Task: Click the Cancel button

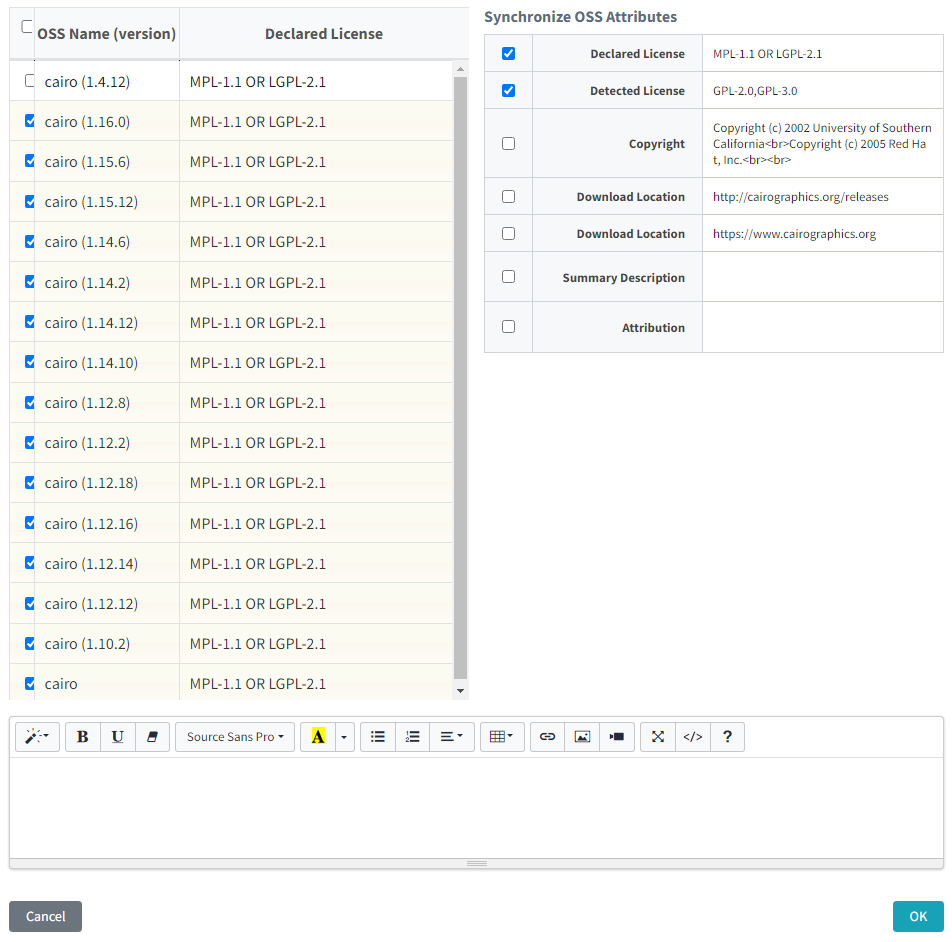Action: pos(46,916)
